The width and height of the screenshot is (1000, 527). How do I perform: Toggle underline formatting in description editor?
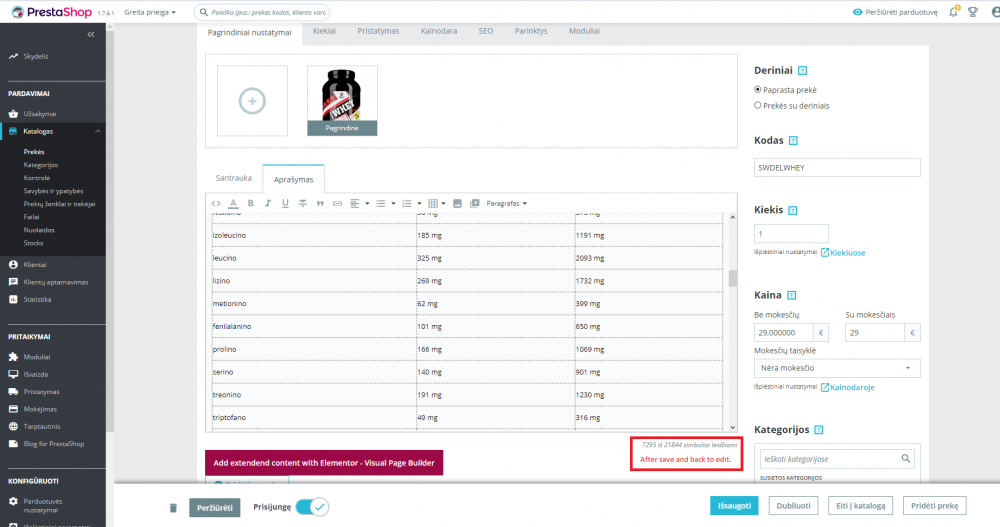point(285,204)
